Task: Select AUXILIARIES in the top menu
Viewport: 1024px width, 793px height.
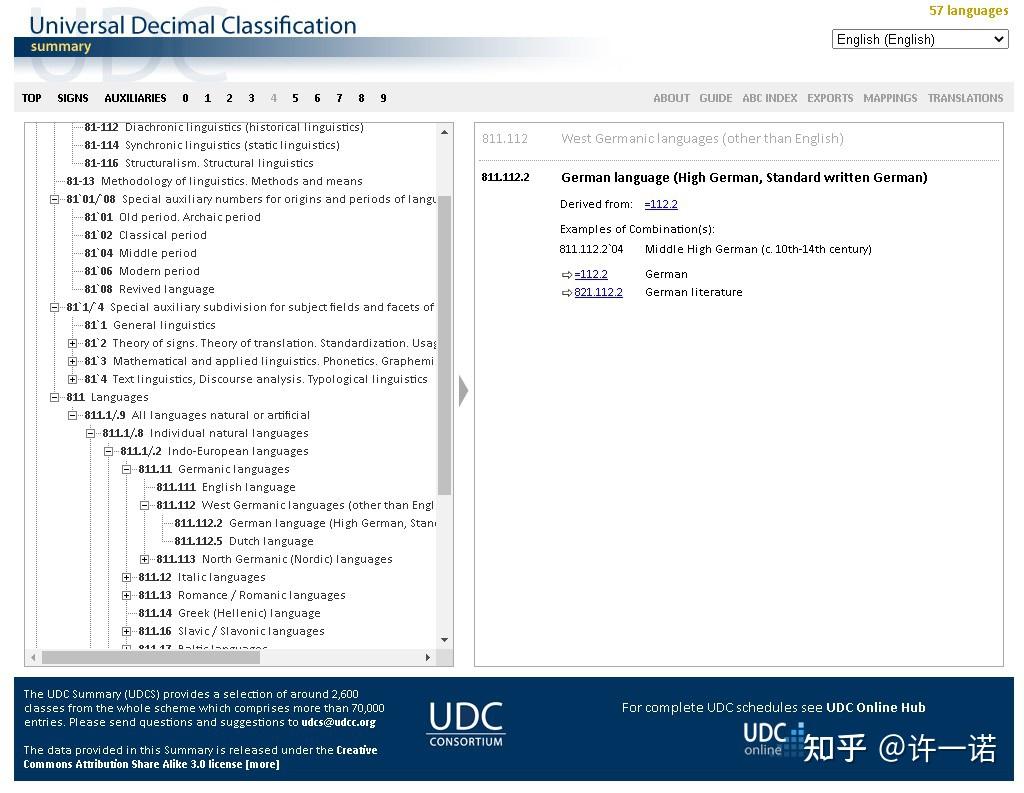Action: [x=135, y=98]
